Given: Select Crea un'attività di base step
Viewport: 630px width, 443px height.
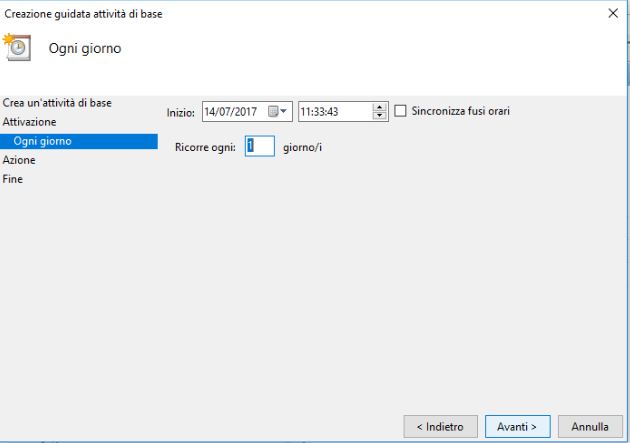Looking at the screenshot, I should coord(57,103).
